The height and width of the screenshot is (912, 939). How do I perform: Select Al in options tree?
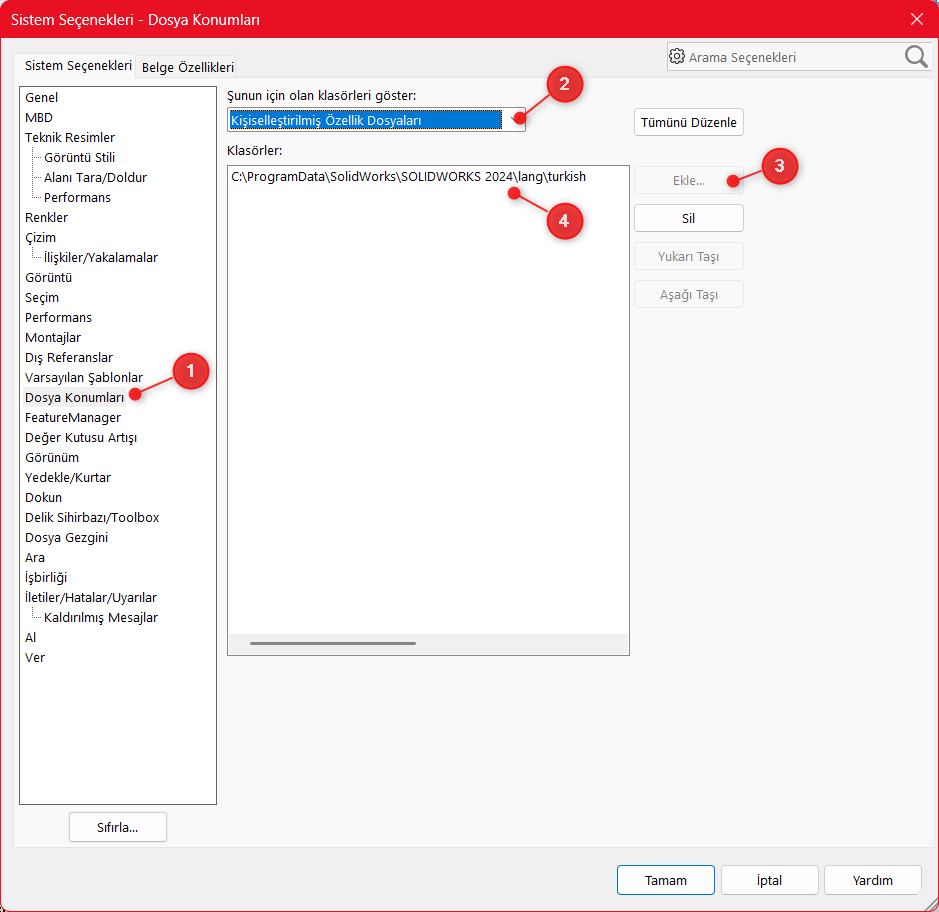(31, 638)
